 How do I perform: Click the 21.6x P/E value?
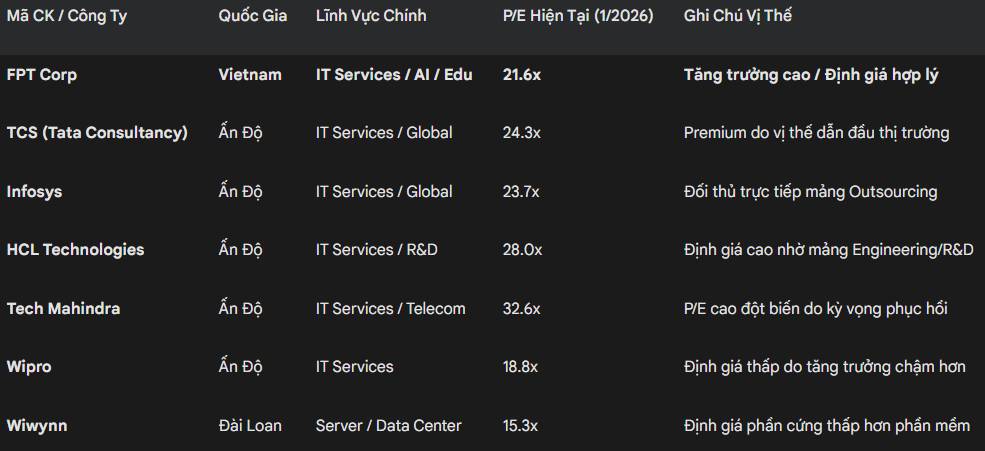pyautogui.click(x=521, y=75)
